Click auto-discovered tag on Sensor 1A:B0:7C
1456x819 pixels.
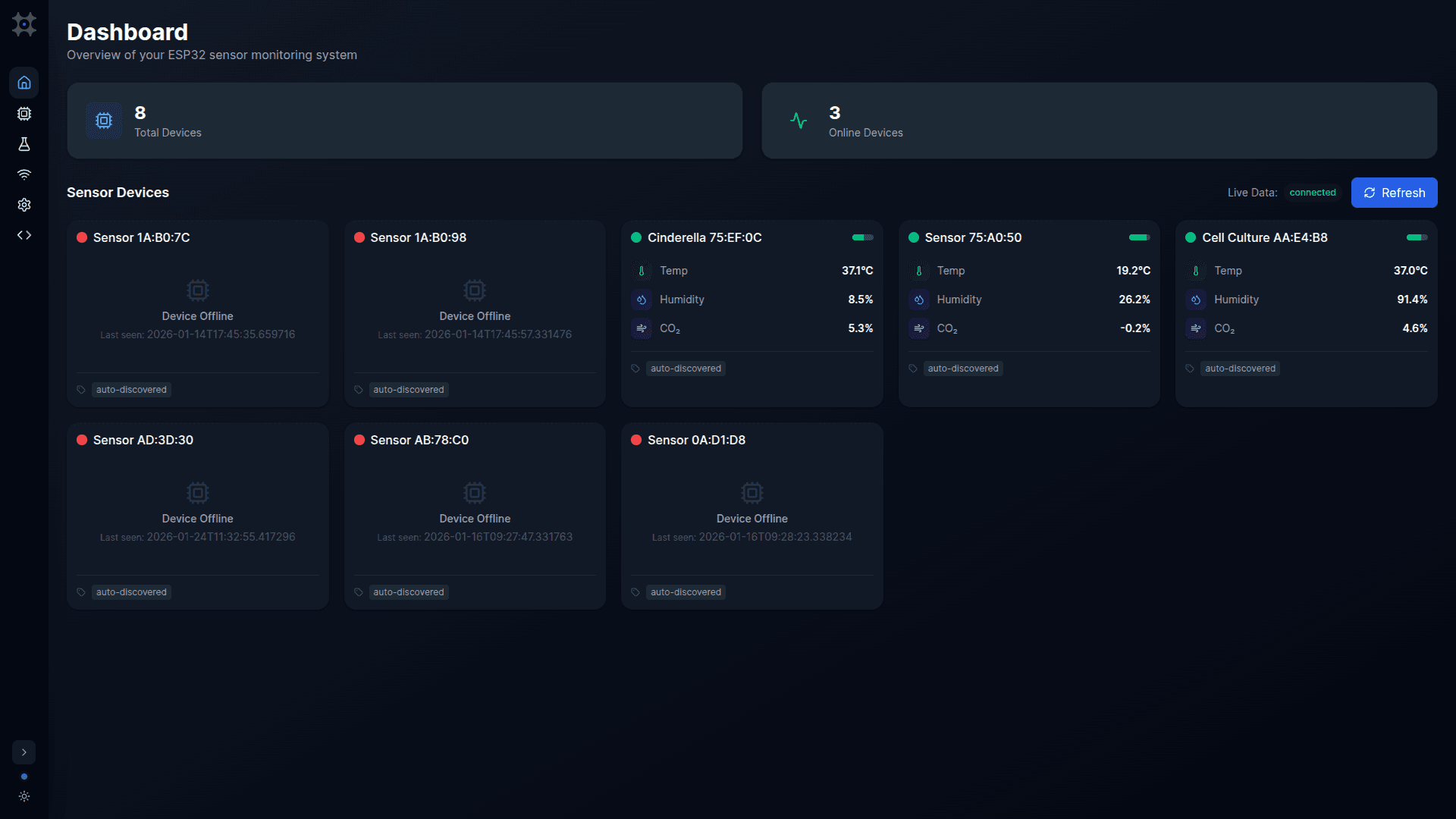click(x=131, y=390)
